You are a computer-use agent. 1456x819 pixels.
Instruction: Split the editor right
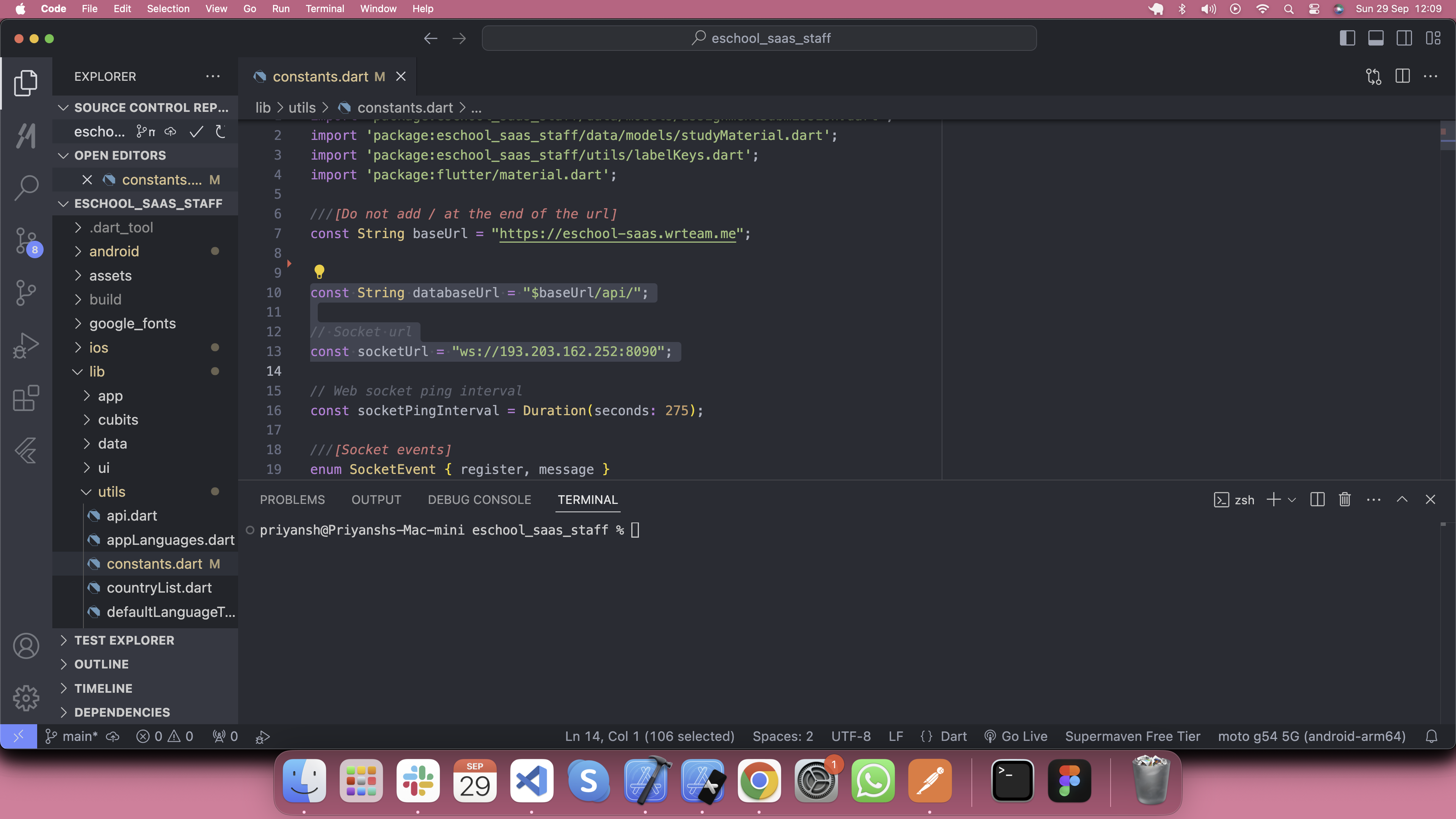click(x=1402, y=76)
